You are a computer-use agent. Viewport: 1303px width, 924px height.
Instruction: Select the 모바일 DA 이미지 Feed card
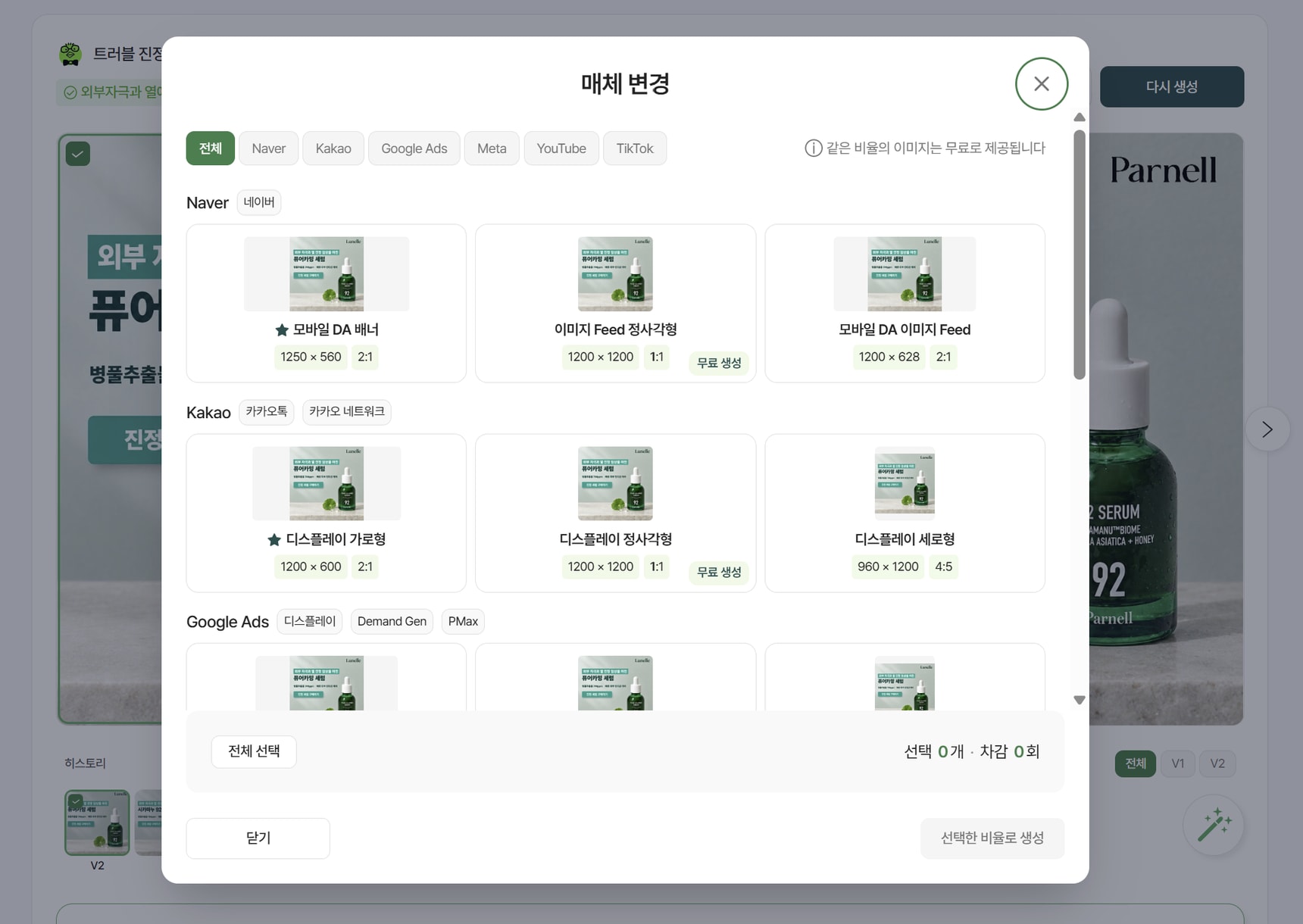coord(905,303)
